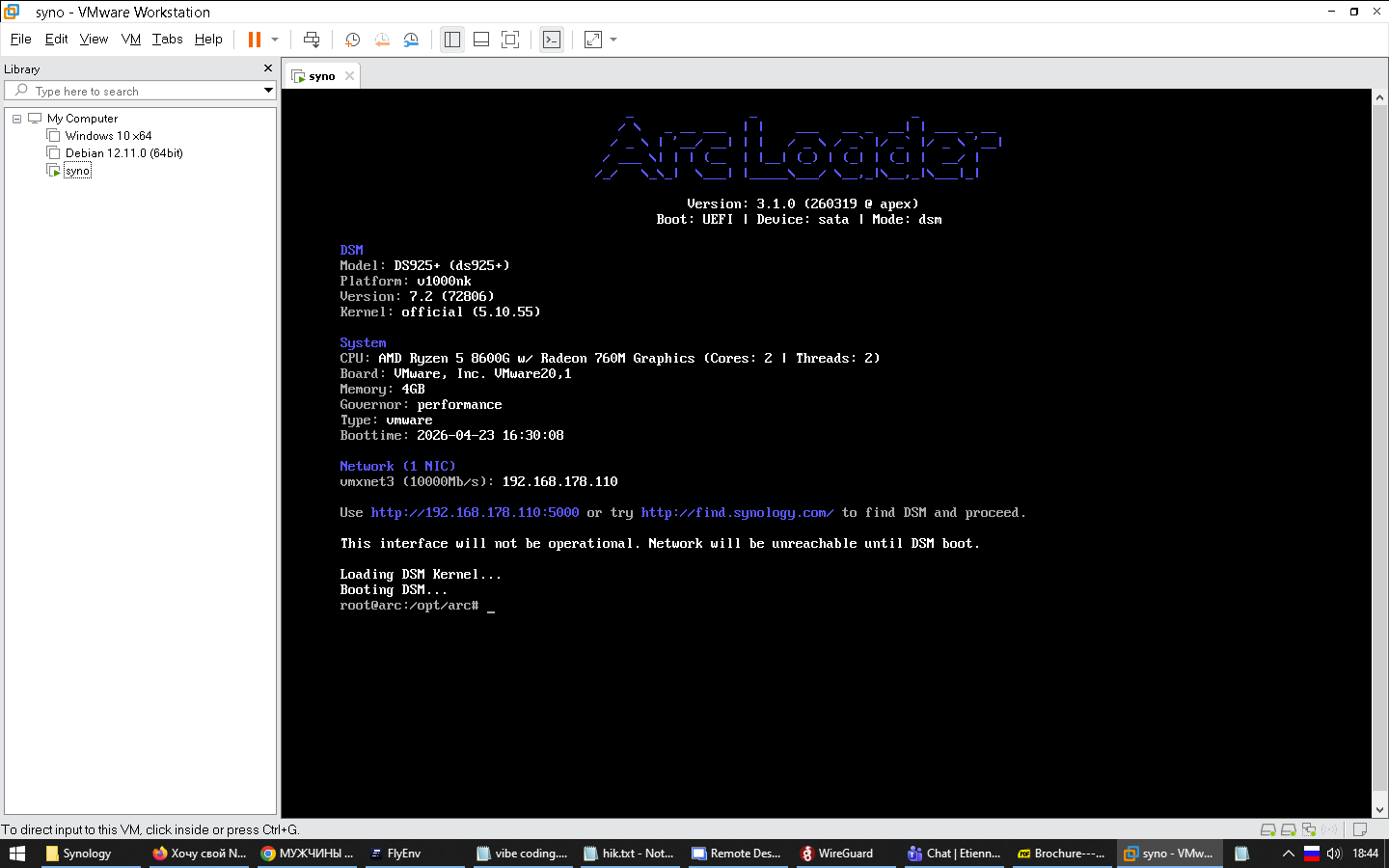Toggle the library sidebar view

tap(451, 40)
